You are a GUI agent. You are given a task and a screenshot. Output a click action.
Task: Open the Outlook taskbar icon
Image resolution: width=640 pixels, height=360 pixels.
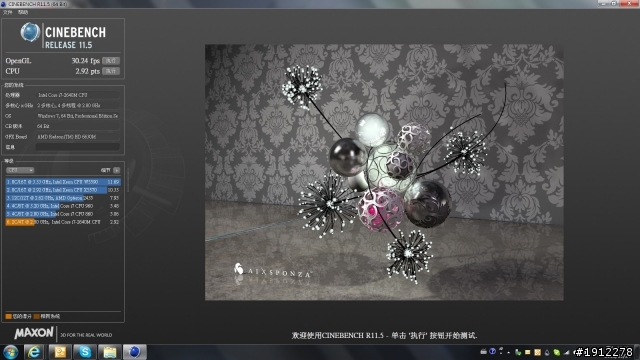tap(60, 352)
